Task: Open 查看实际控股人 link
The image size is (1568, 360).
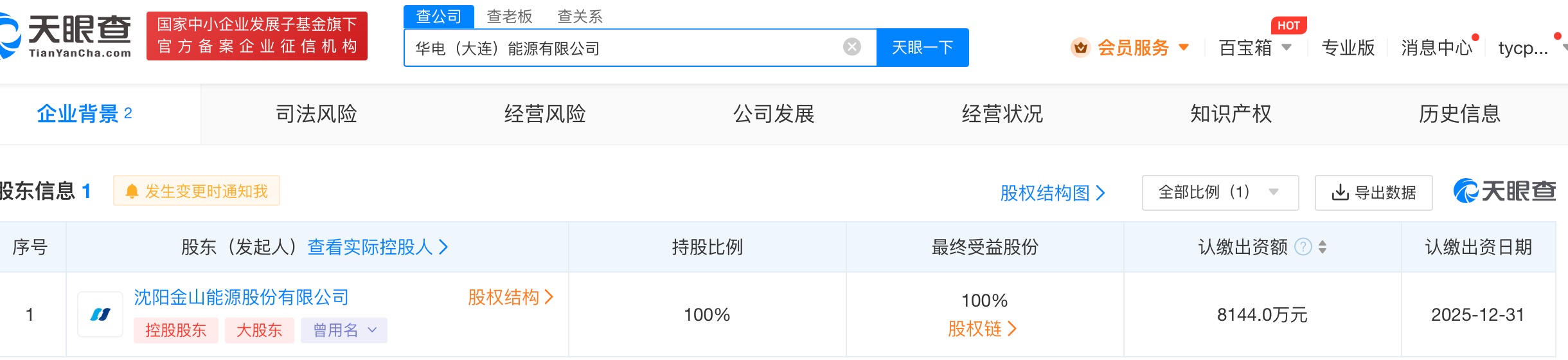Action: pos(378,247)
